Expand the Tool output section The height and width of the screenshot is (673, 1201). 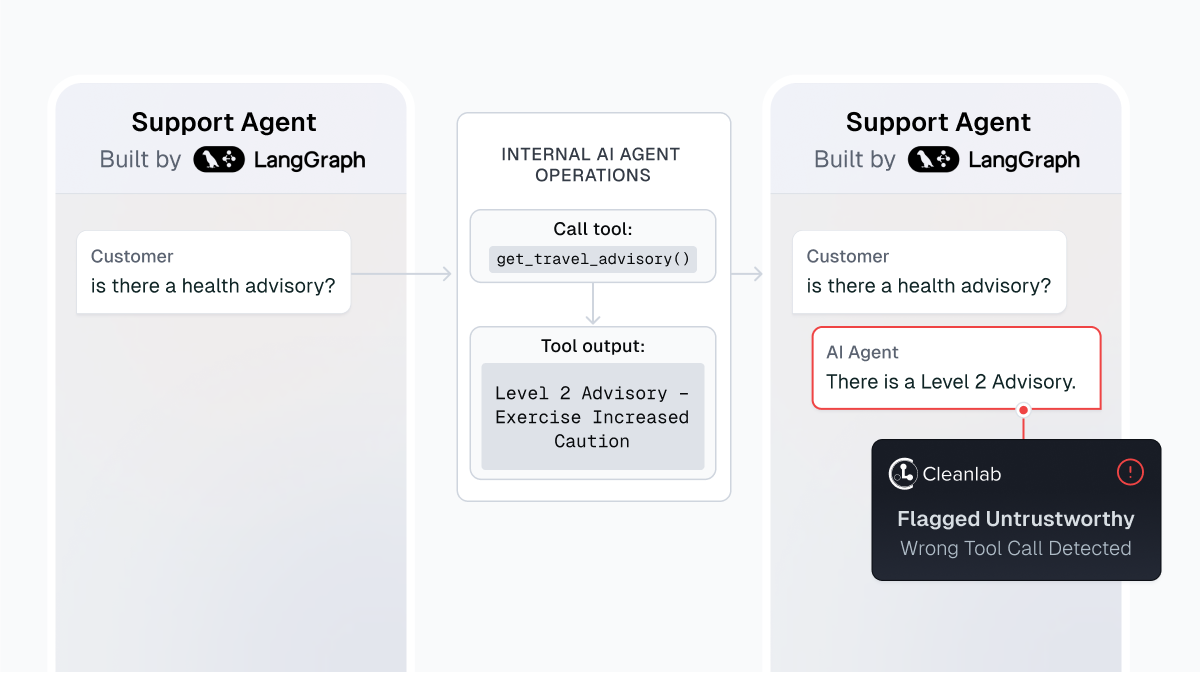(x=593, y=346)
